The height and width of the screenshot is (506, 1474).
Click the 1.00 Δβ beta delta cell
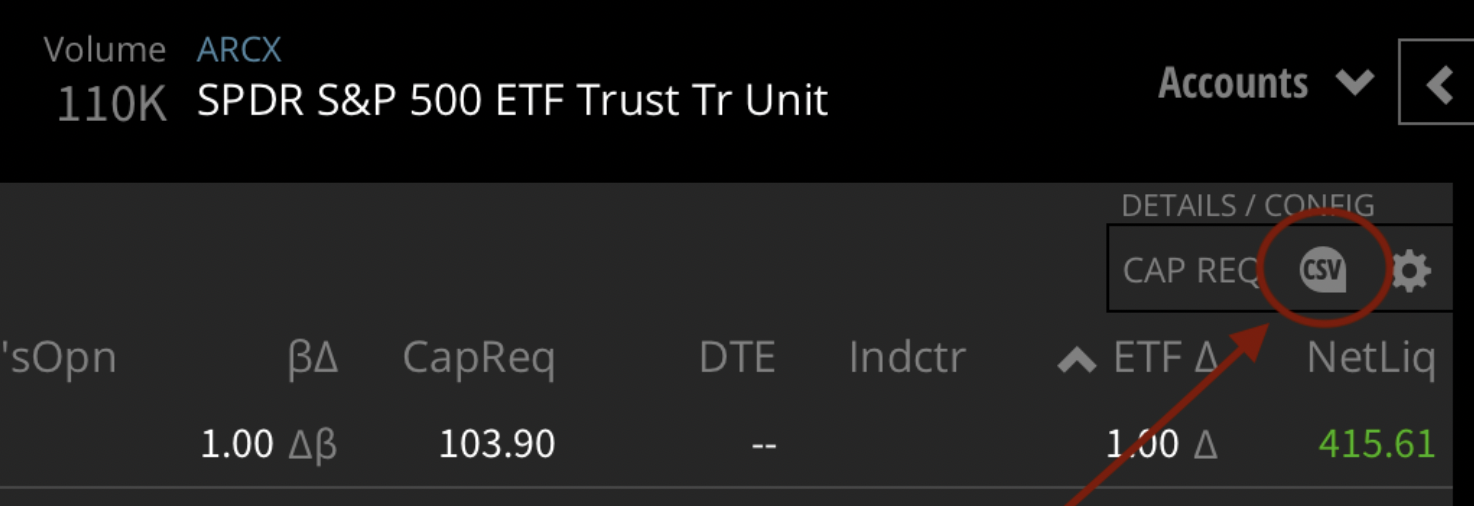[x=268, y=443]
